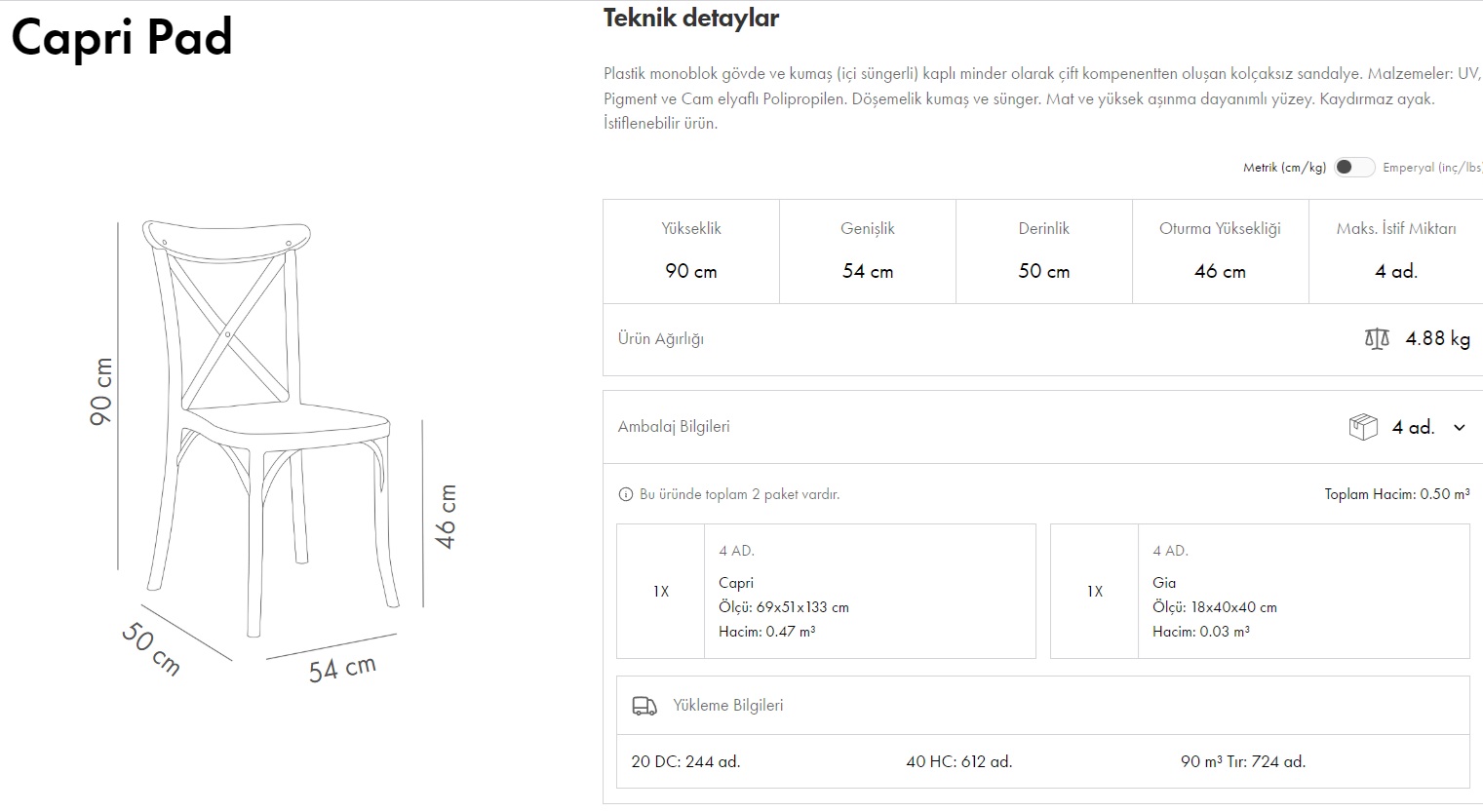Click the info icon beside package count note
Image resolution: width=1483 pixels, height=812 pixels.
point(626,494)
